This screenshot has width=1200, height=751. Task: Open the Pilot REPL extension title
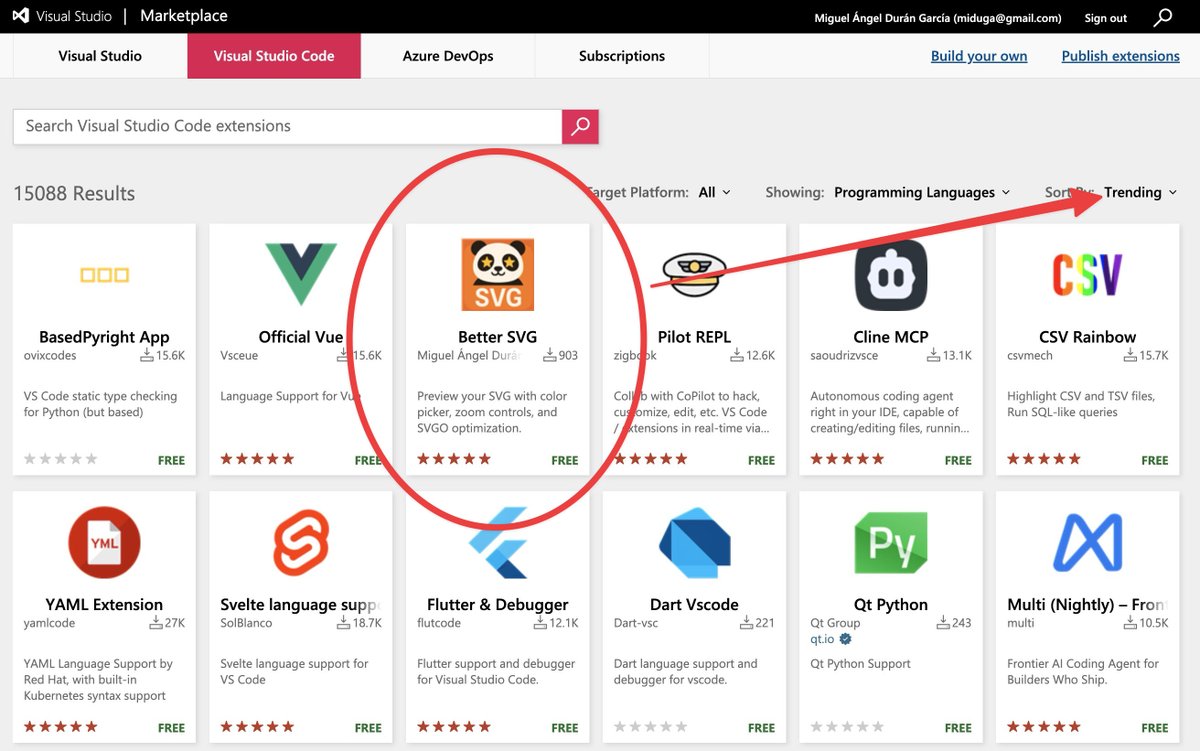click(694, 337)
